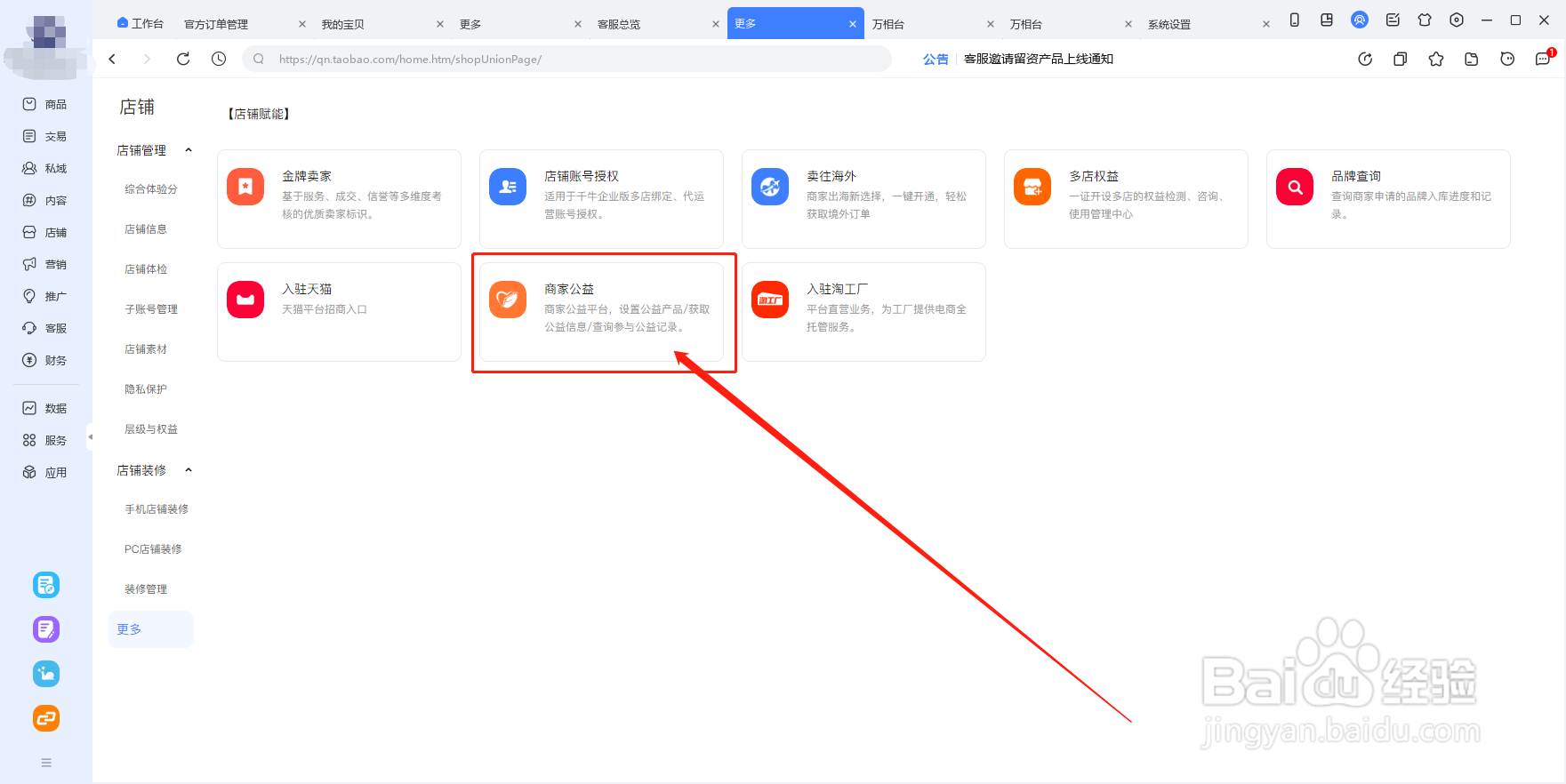Collapse the 店铺装修 group
The width and height of the screenshot is (1566, 784).
(189, 470)
